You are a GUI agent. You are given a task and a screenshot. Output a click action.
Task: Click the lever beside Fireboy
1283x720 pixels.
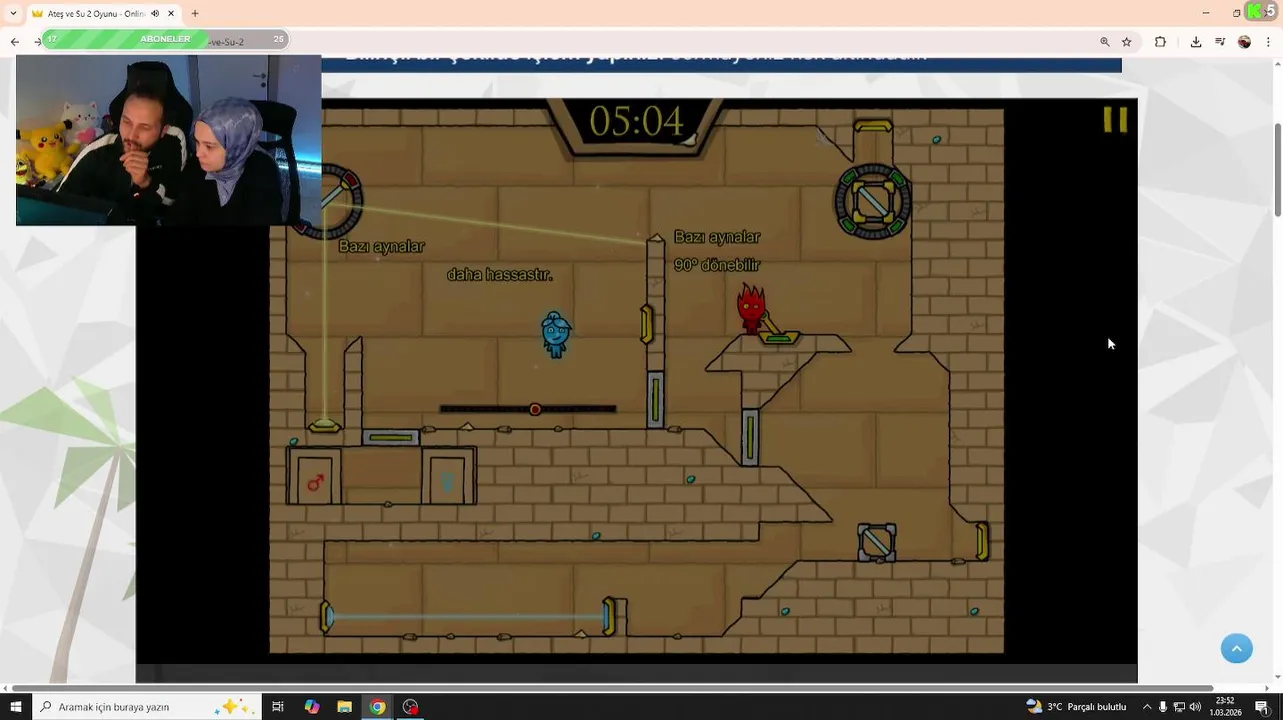(x=776, y=330)
